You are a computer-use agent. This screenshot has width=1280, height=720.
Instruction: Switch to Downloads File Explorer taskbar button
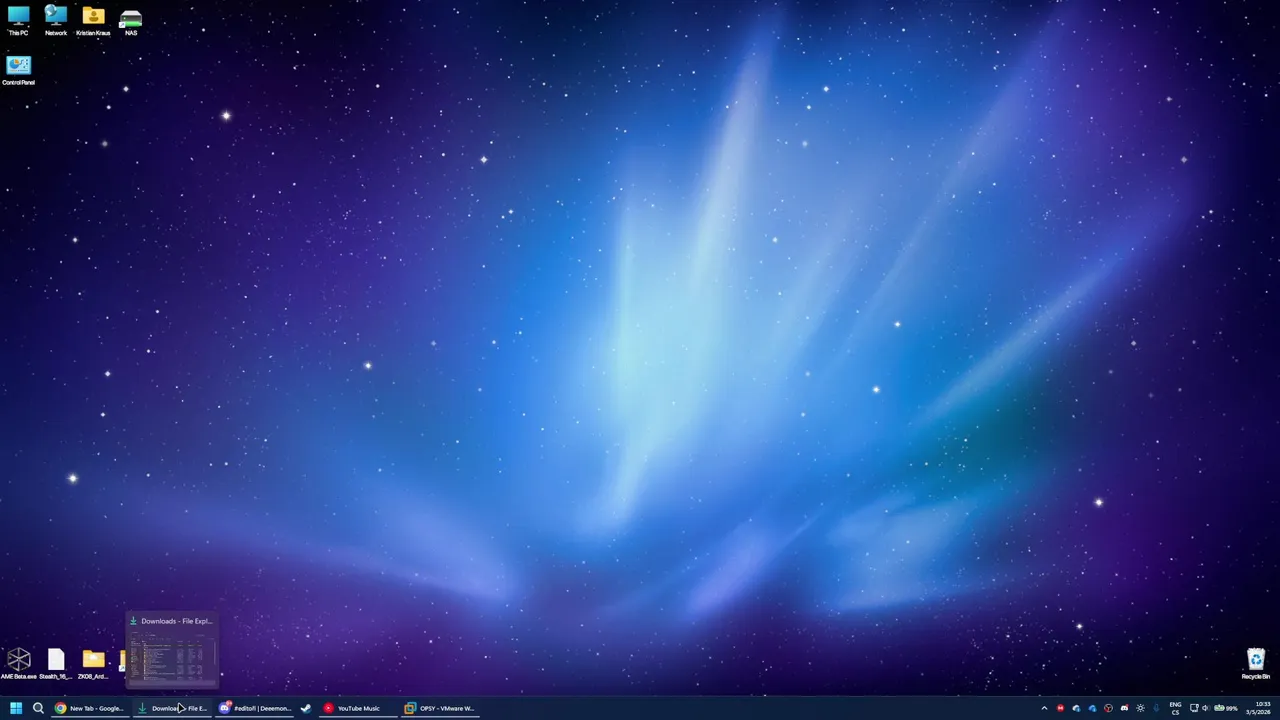coord(173,708)
